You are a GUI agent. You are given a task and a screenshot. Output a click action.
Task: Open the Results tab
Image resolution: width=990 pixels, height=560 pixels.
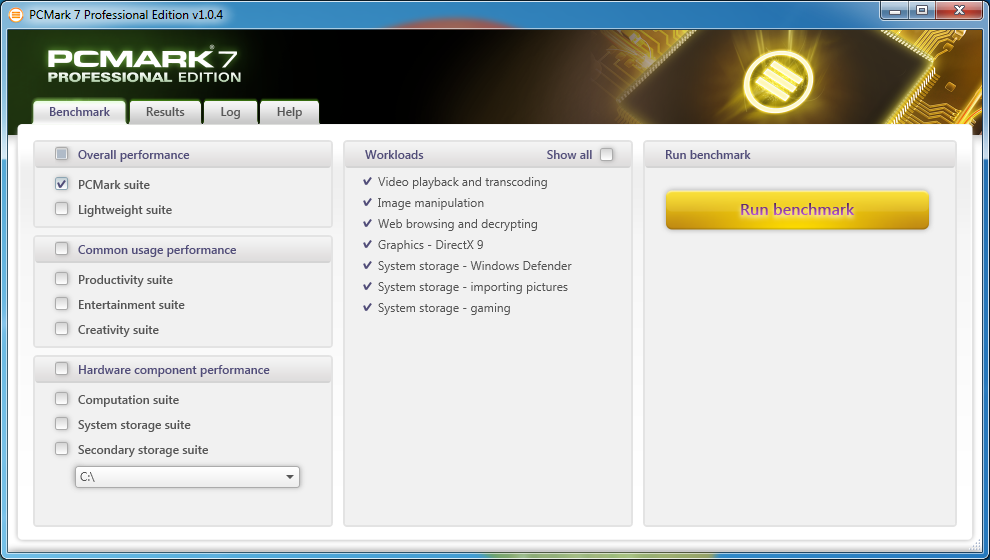tap(165, 112)
